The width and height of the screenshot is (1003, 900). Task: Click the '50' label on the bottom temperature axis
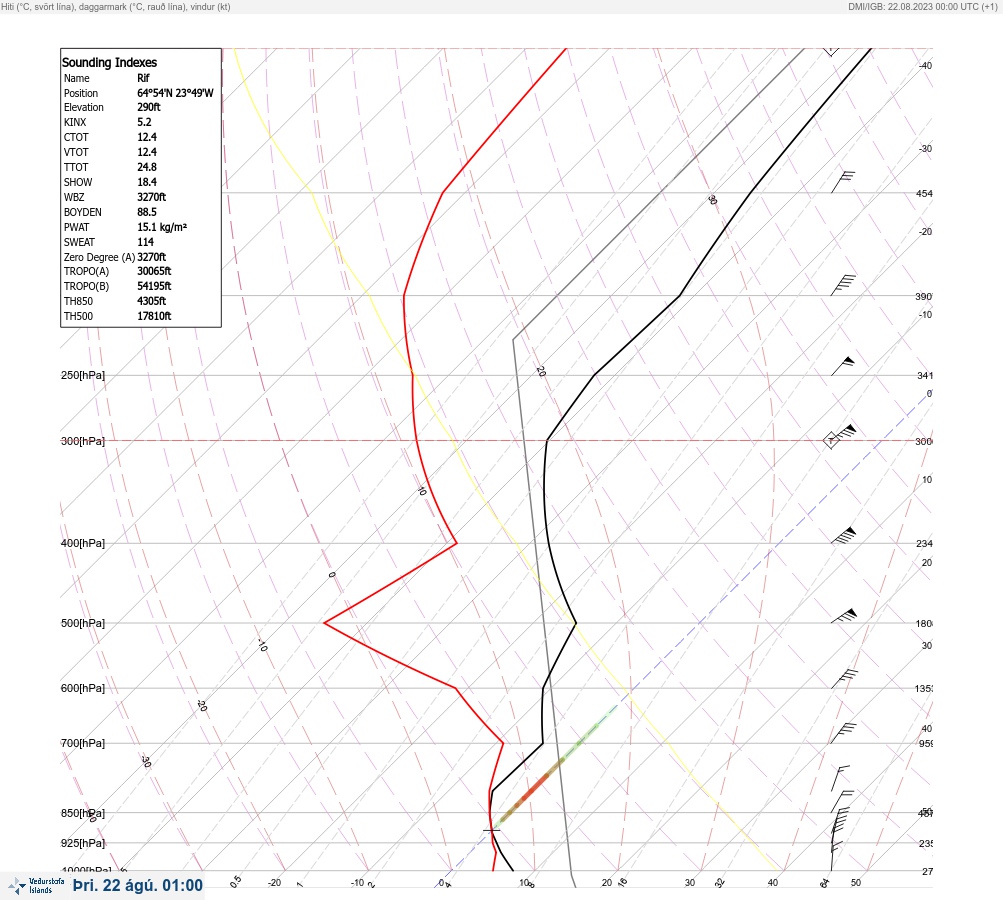pyautogui.click(x=856, y=883)
